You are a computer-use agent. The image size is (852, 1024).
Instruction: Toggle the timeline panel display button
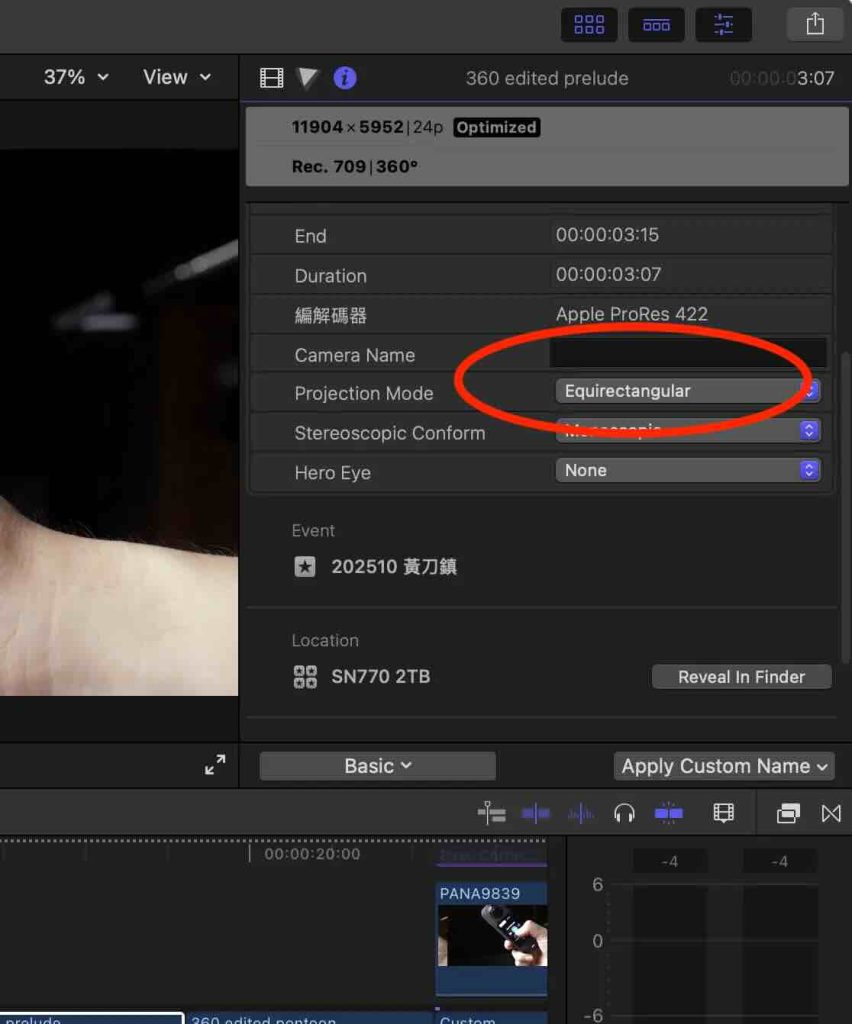pos(656,24)
